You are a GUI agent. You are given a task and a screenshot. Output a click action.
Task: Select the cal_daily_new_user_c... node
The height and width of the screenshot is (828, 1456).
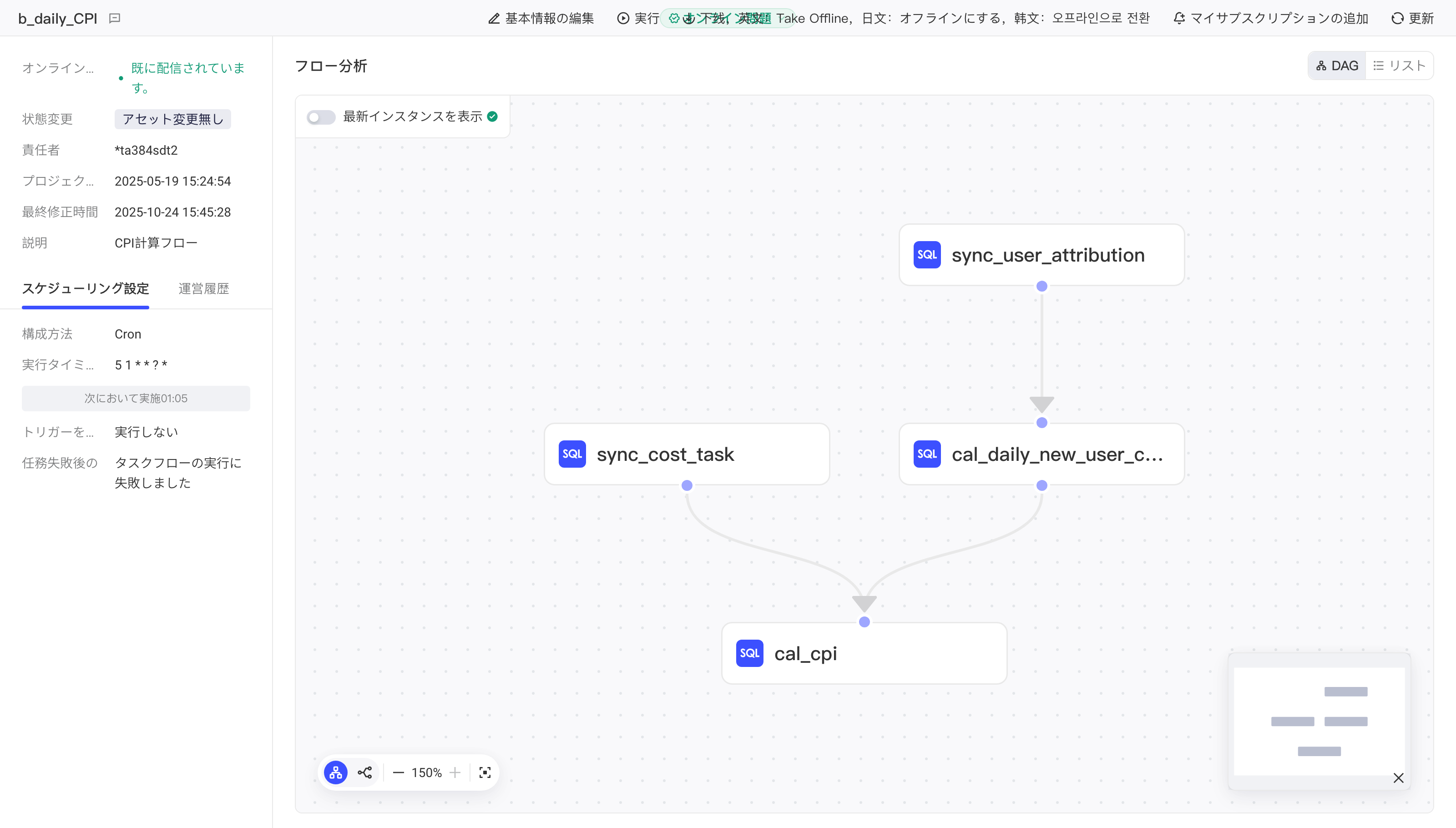pyautogui.click(x=1041, y=454)
